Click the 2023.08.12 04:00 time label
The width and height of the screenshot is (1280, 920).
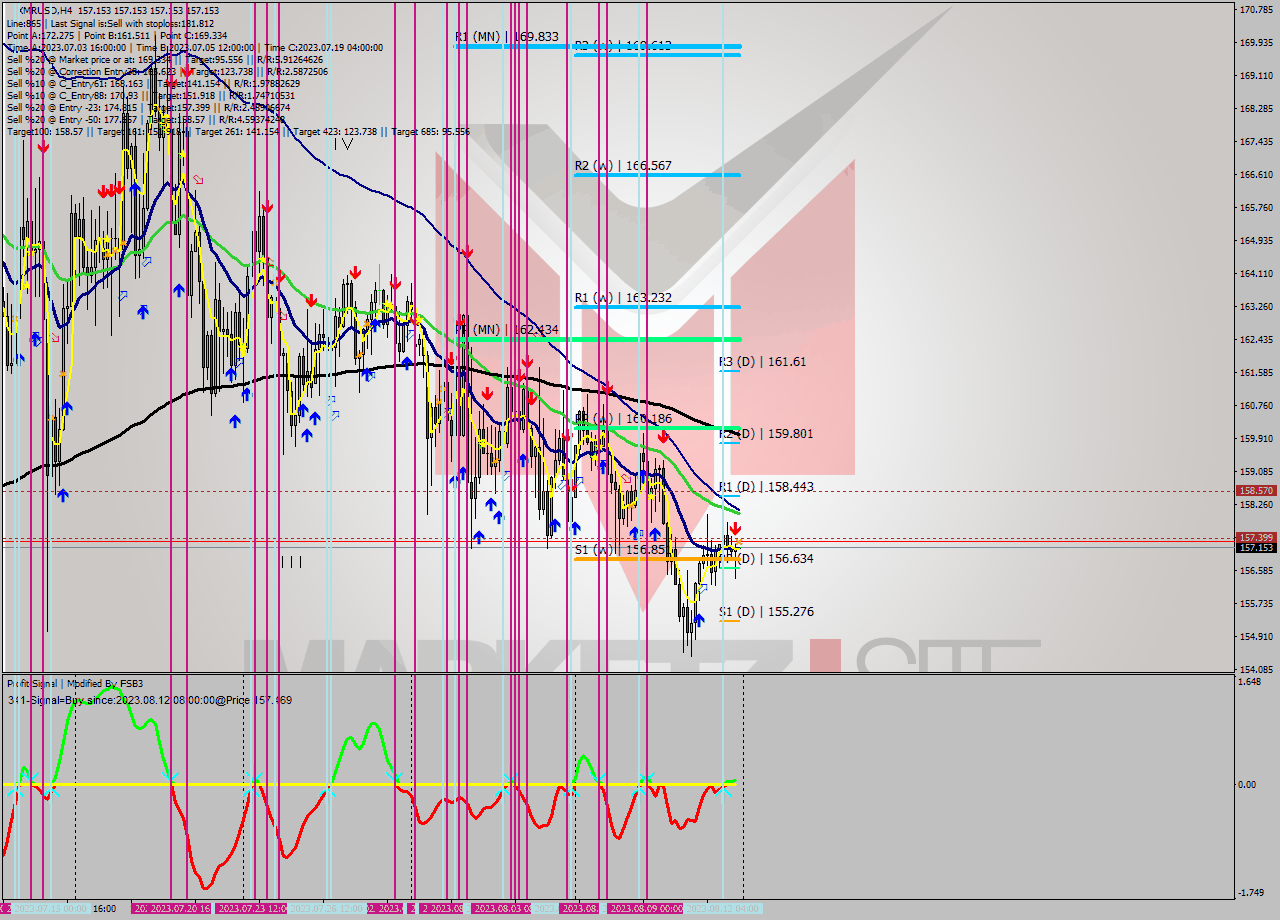coord(722,908)
